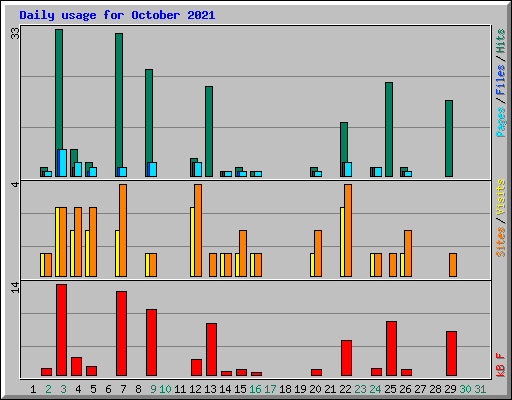512x400 pixels.
Task: Click the green day label "23"
Action: (360, 389)
